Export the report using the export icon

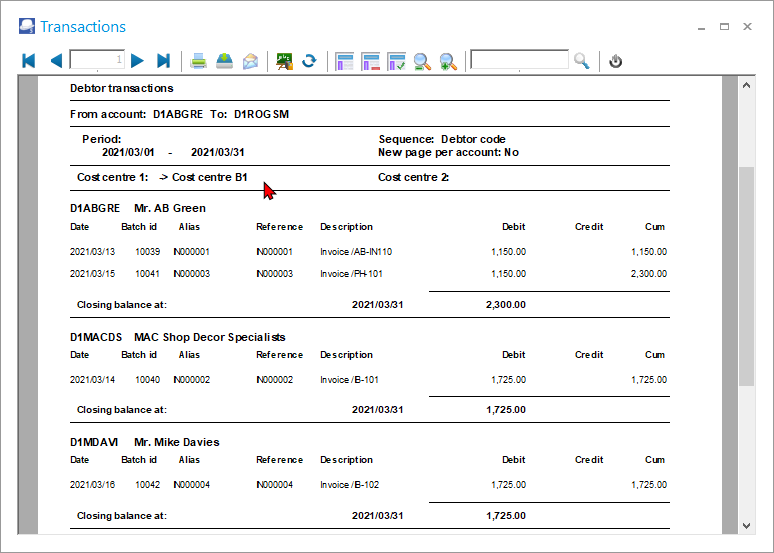tap(225, 61)
